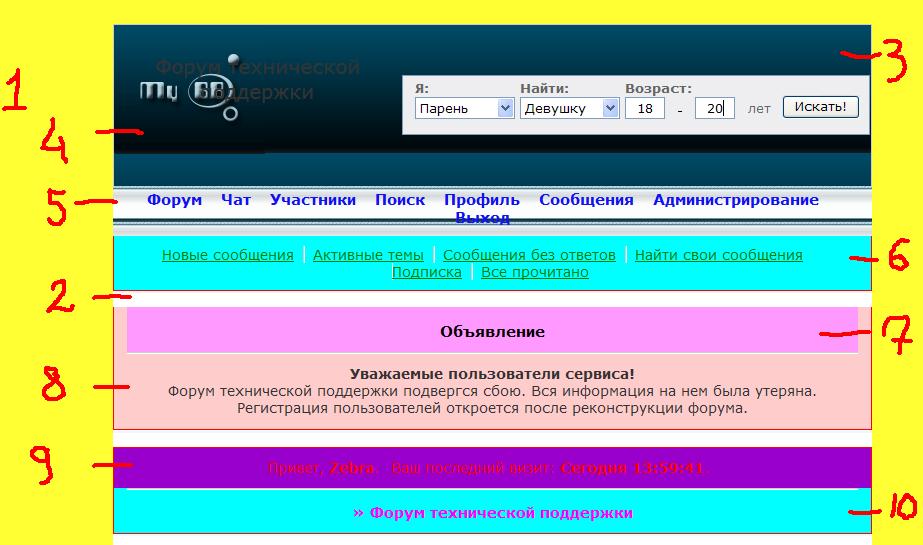Open the Новые сообщения link
923x545 pixels.
point(228,255)
